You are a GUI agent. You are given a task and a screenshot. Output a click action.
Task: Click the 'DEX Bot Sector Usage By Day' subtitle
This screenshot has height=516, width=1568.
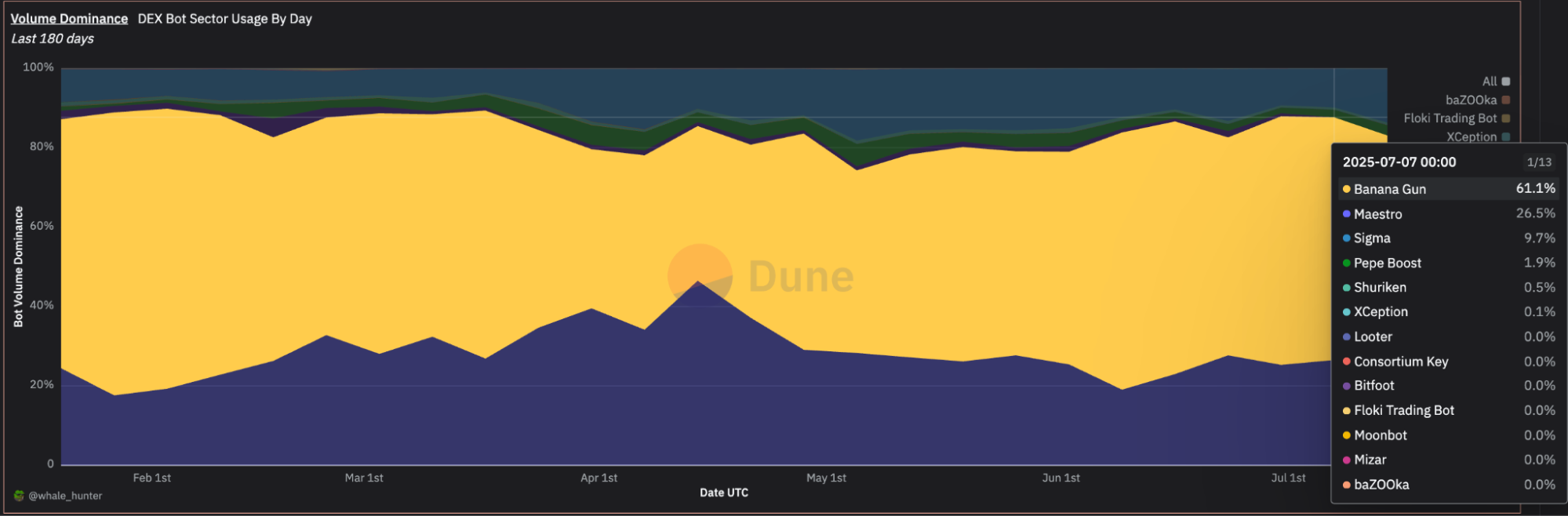[225, 19]
